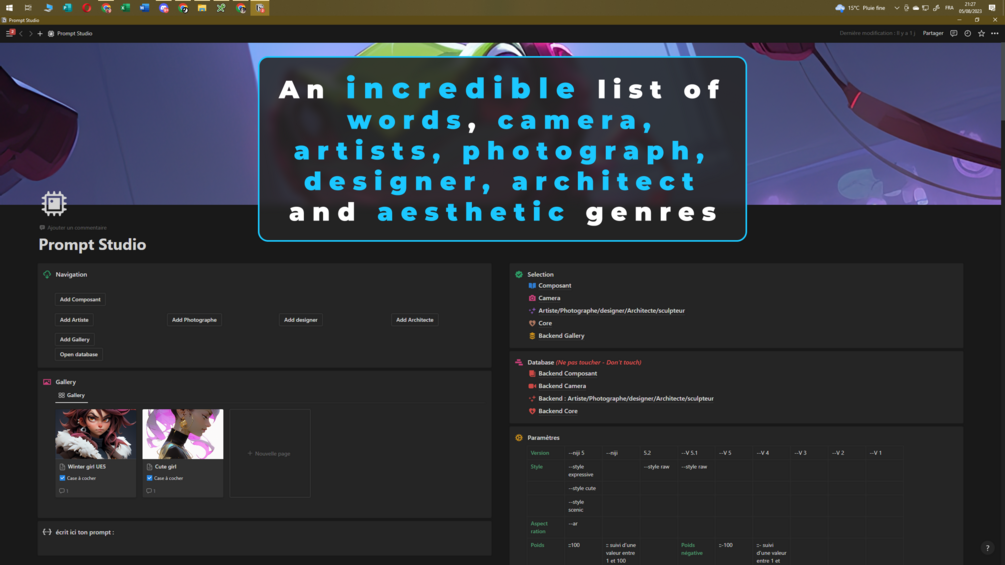Image resolution: width=1005 pixels, height=565 pixels.
Task: Click Add Architecte button
Action: [415, 320]
